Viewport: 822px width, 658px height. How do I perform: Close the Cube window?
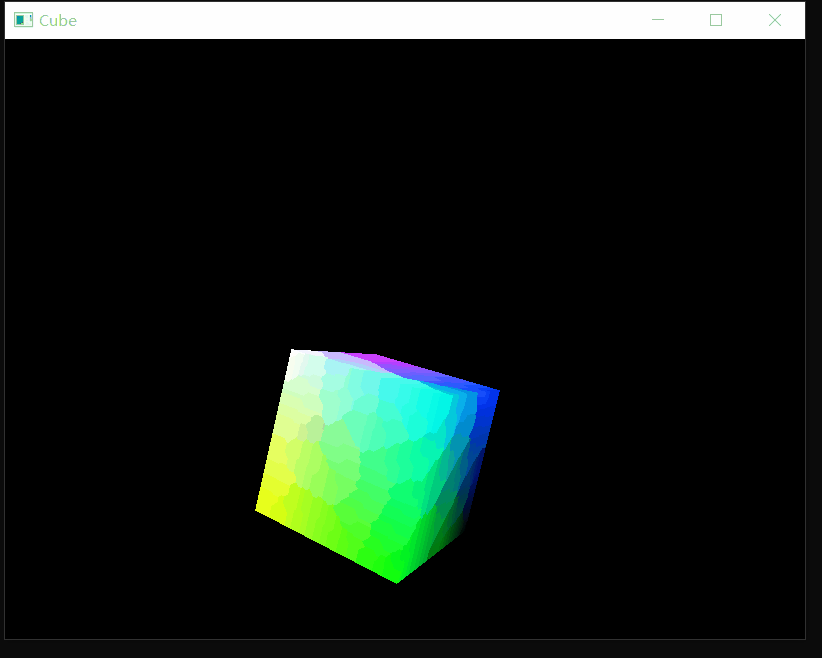point(775,19)
